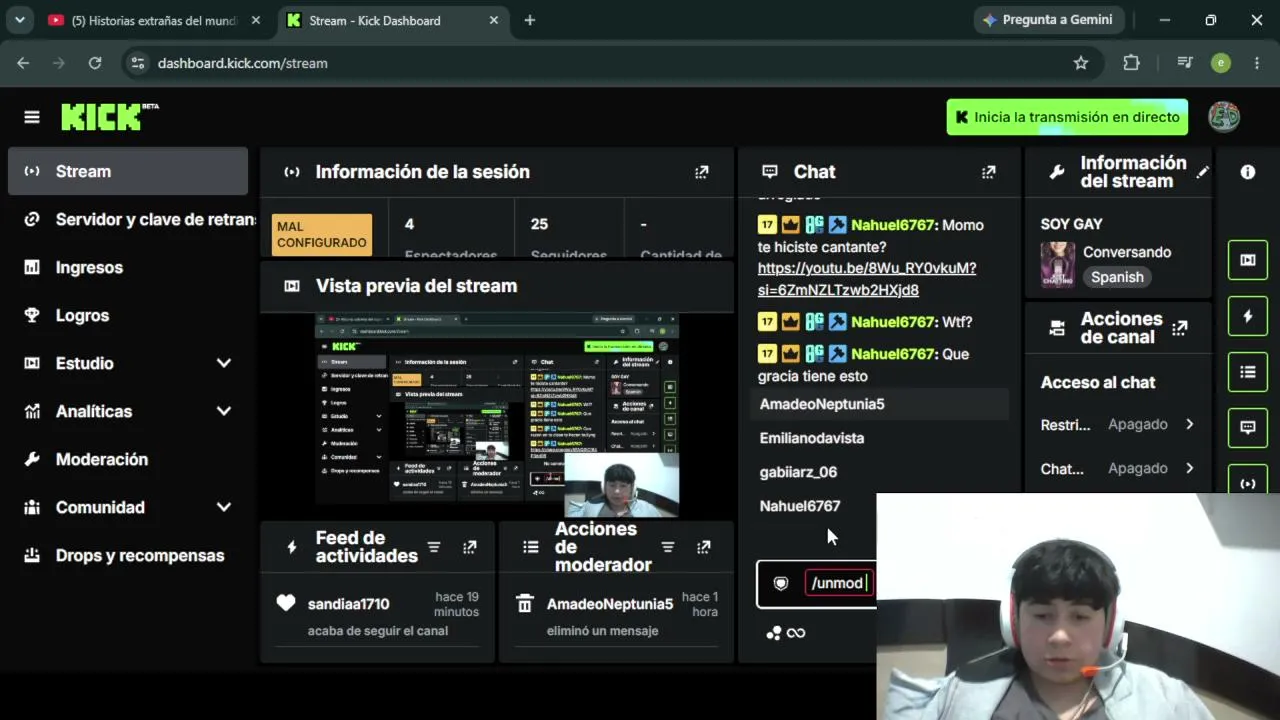The width and height of the screenshot is (1280, 720).
Task: Open Moderación in the sidebar
Action: [x=128, y=459]
